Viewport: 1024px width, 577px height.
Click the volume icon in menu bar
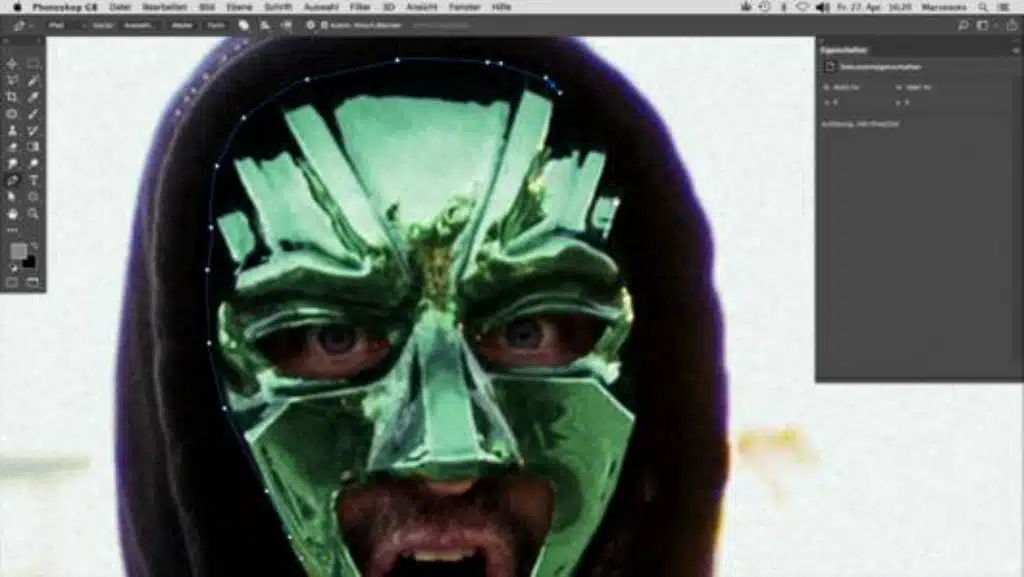click(823, 7)
